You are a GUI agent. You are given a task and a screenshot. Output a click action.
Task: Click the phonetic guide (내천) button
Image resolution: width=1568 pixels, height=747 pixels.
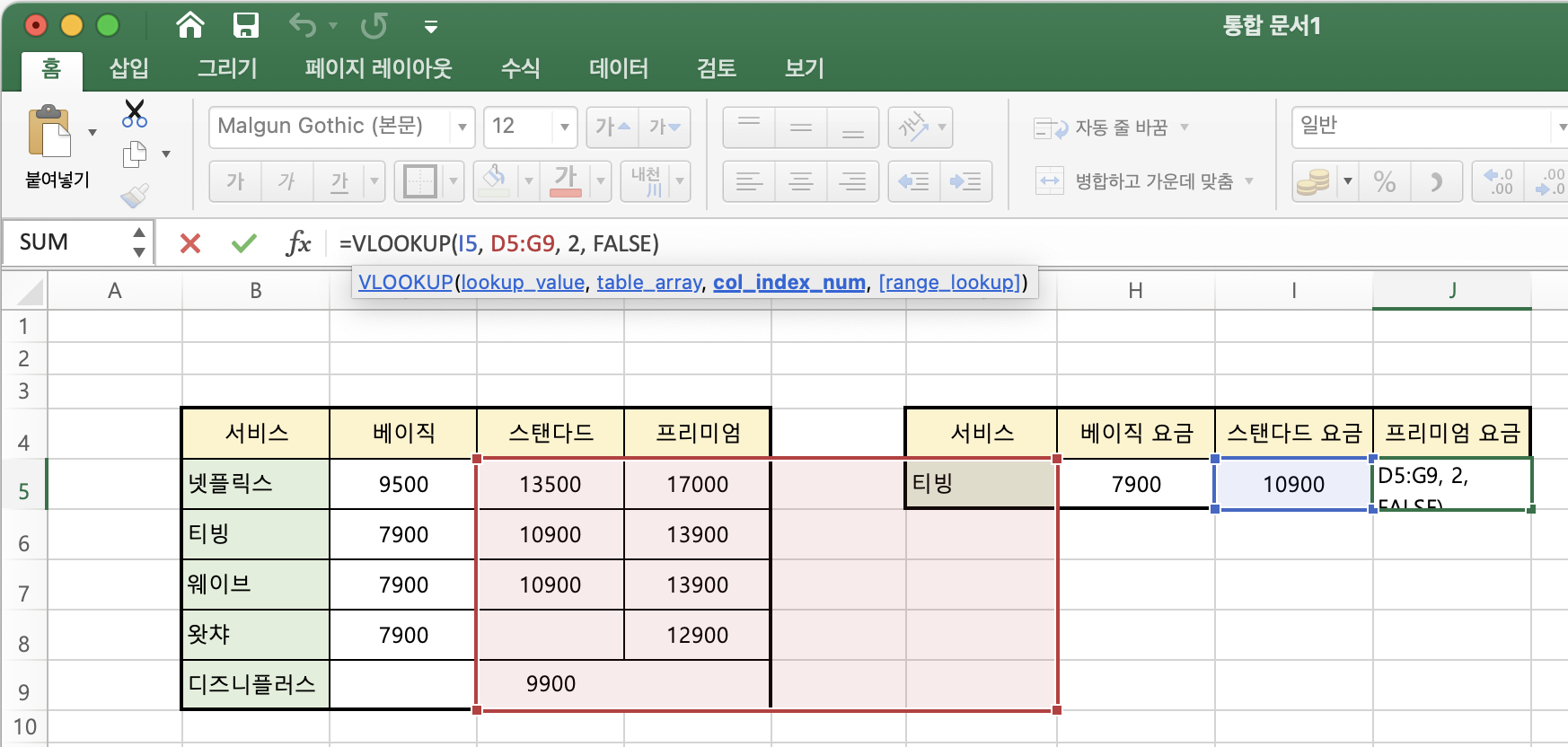[646, 181]
